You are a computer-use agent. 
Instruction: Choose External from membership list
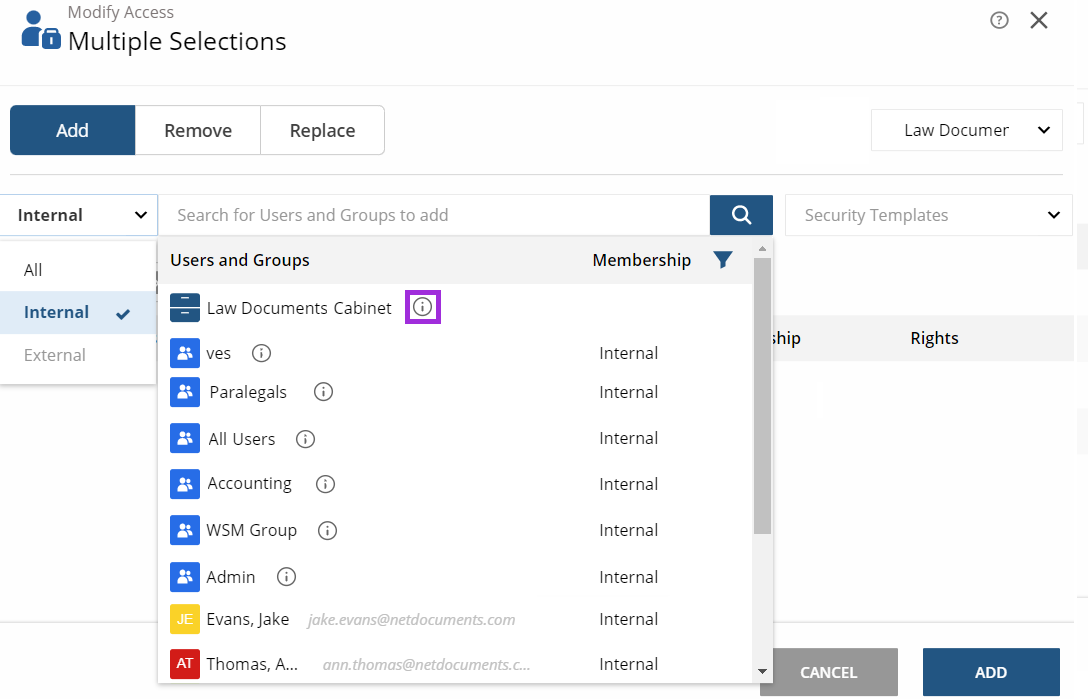pos(78,355)
